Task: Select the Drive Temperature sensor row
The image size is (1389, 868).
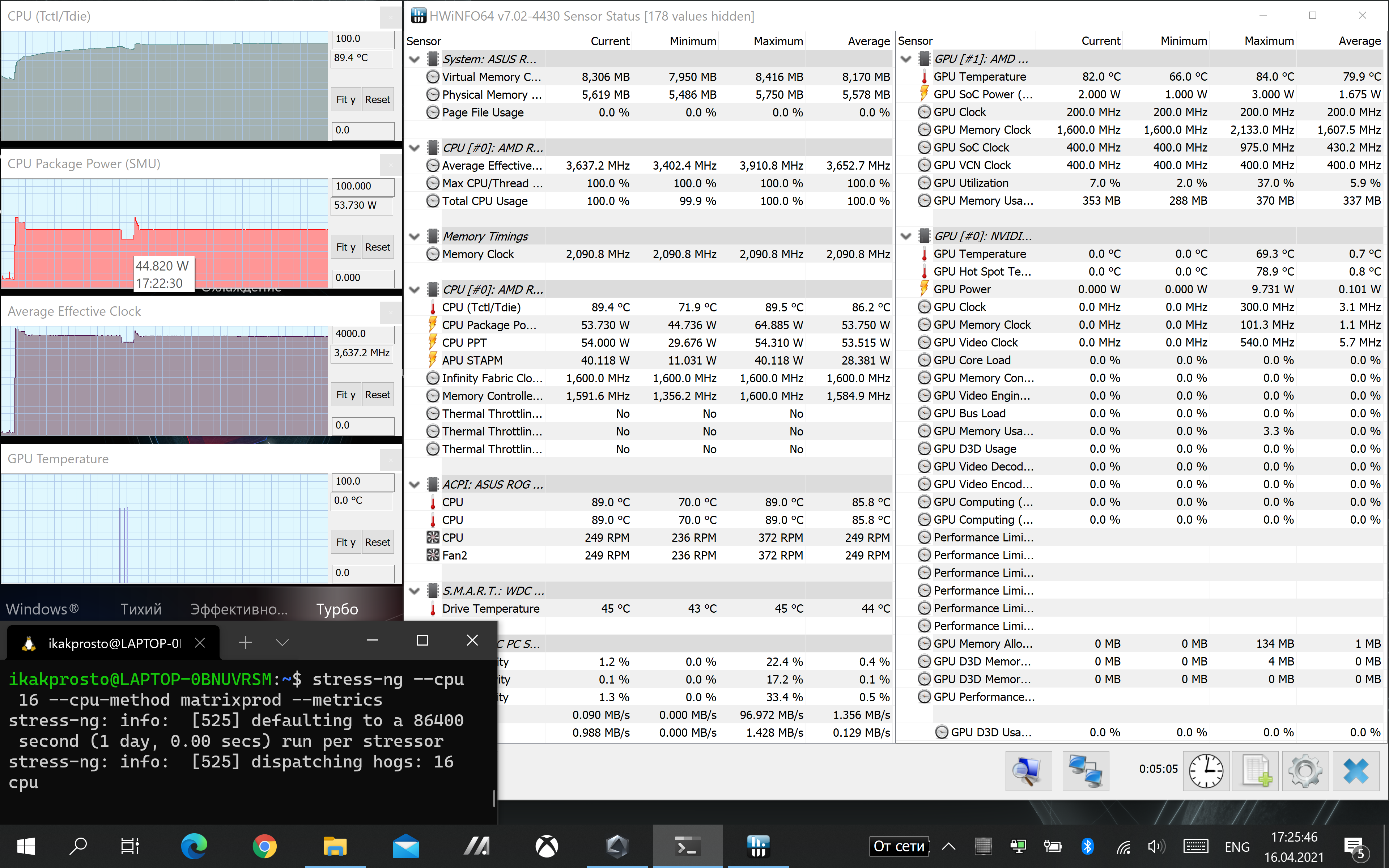Action: 649,609
